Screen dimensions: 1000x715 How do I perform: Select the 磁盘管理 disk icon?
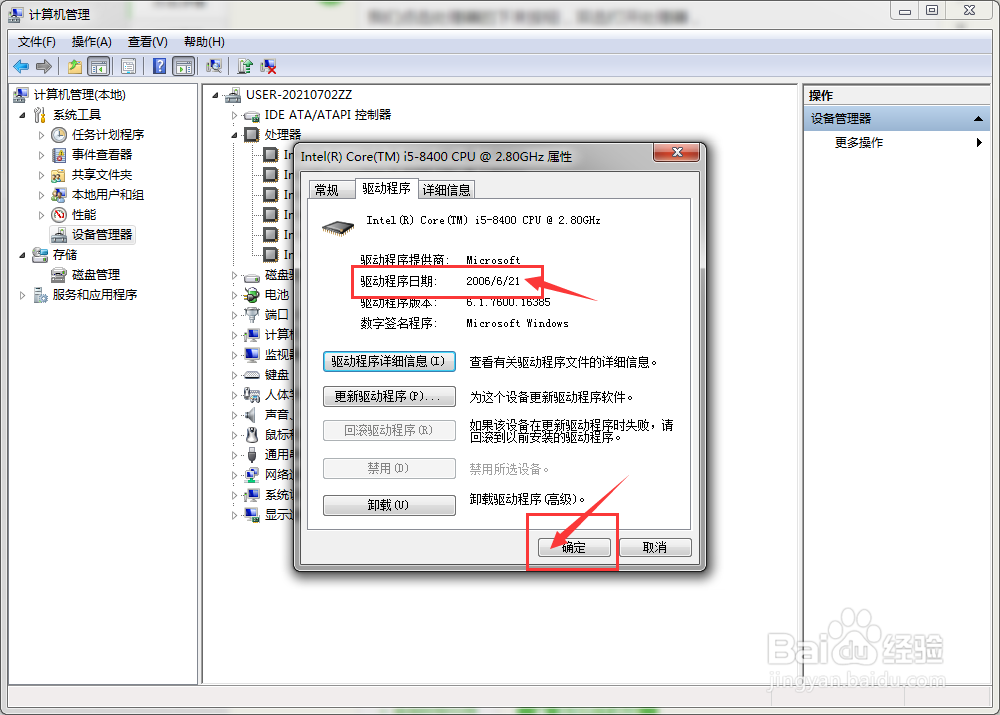[x=59, y=275]
